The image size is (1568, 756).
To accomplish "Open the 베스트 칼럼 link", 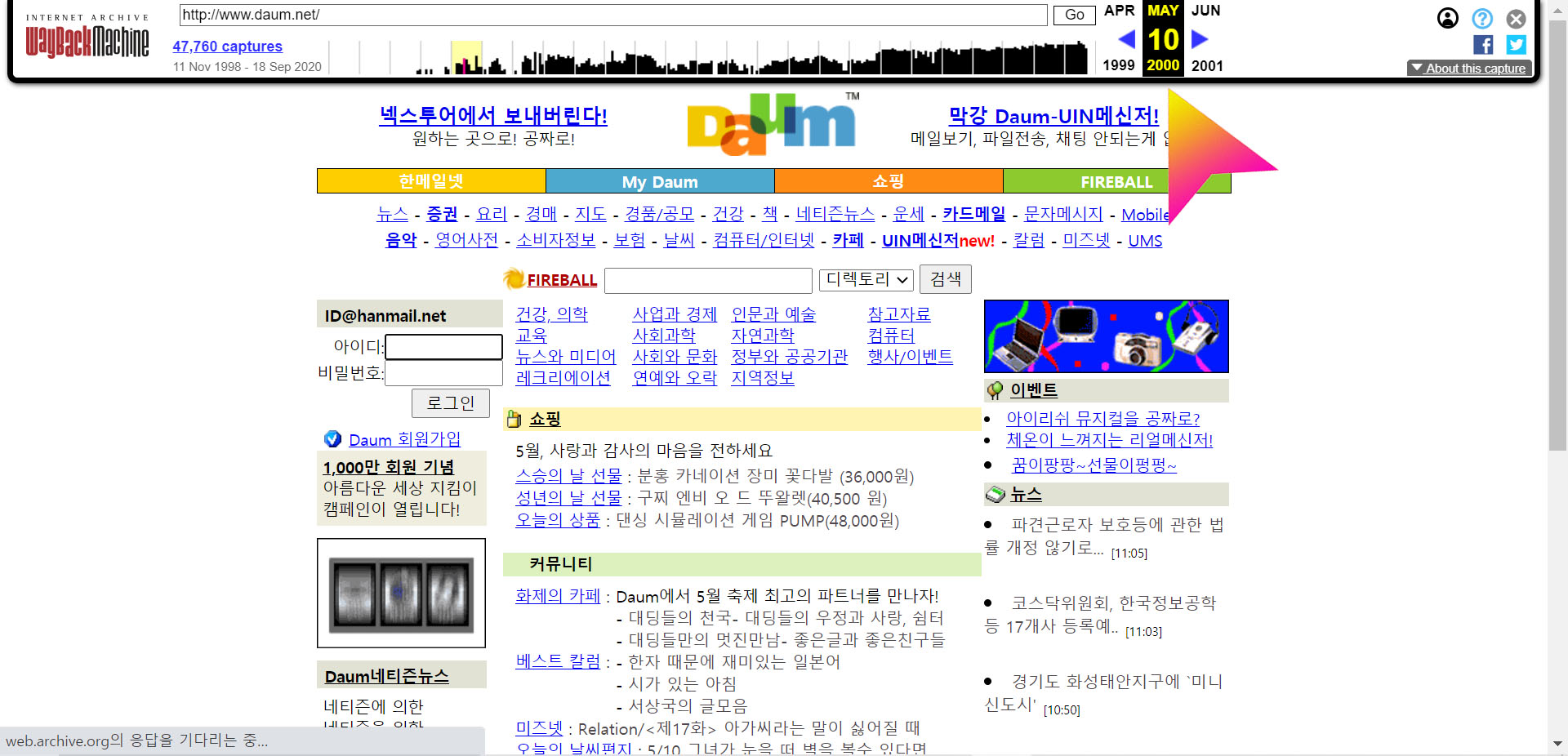I will tap(558, 661).
